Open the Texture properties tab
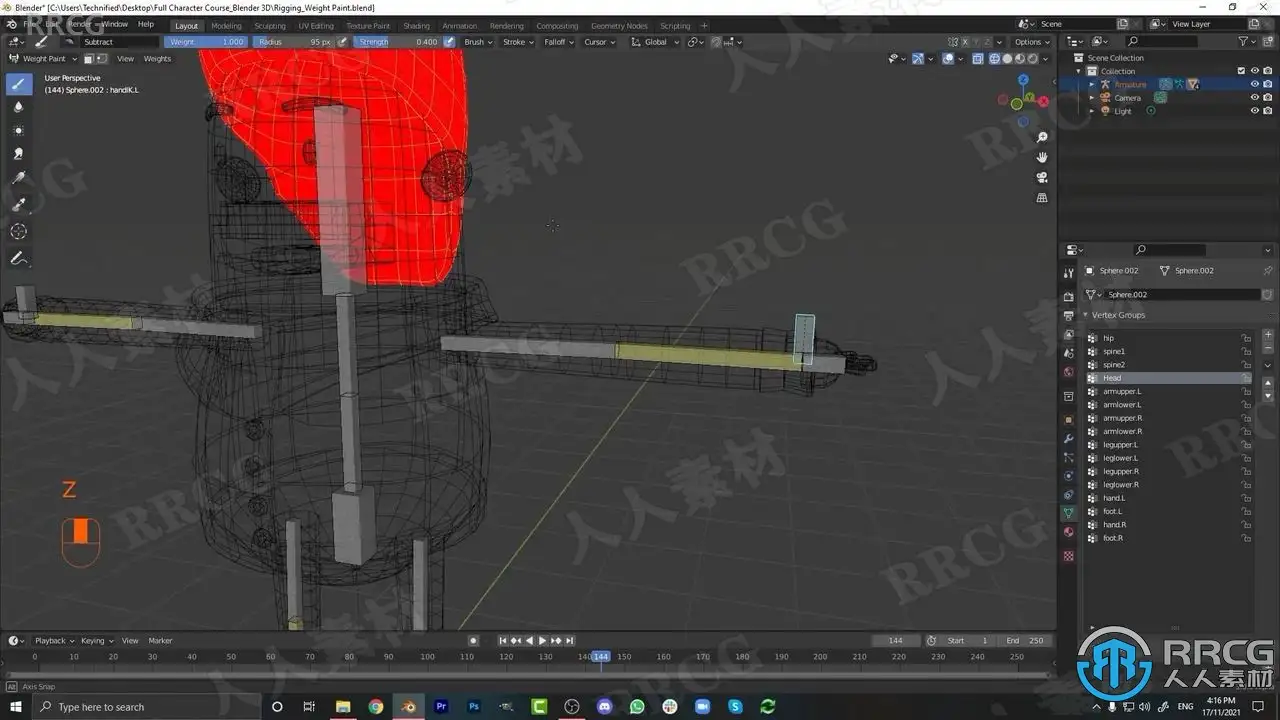Viewport: 1280px width, 720px height. 1068,555
